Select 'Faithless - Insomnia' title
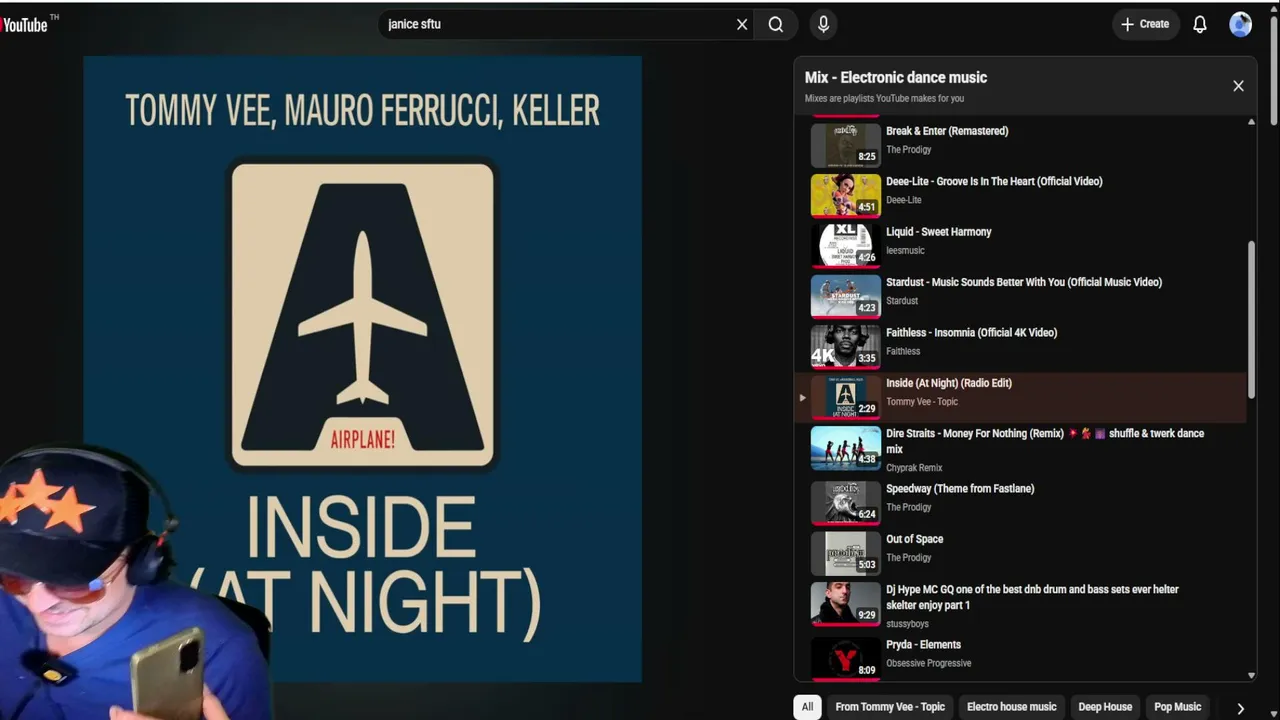Viewport: 1280px width, 720px height. point(971,333)
